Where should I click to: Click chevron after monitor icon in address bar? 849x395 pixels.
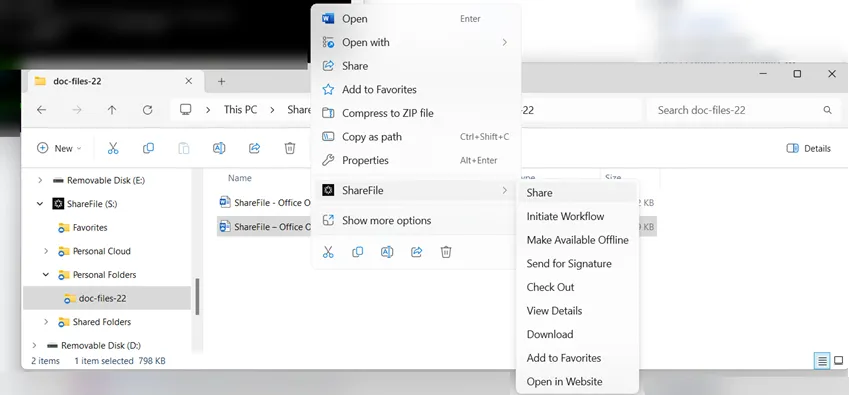tap(208, 110)
